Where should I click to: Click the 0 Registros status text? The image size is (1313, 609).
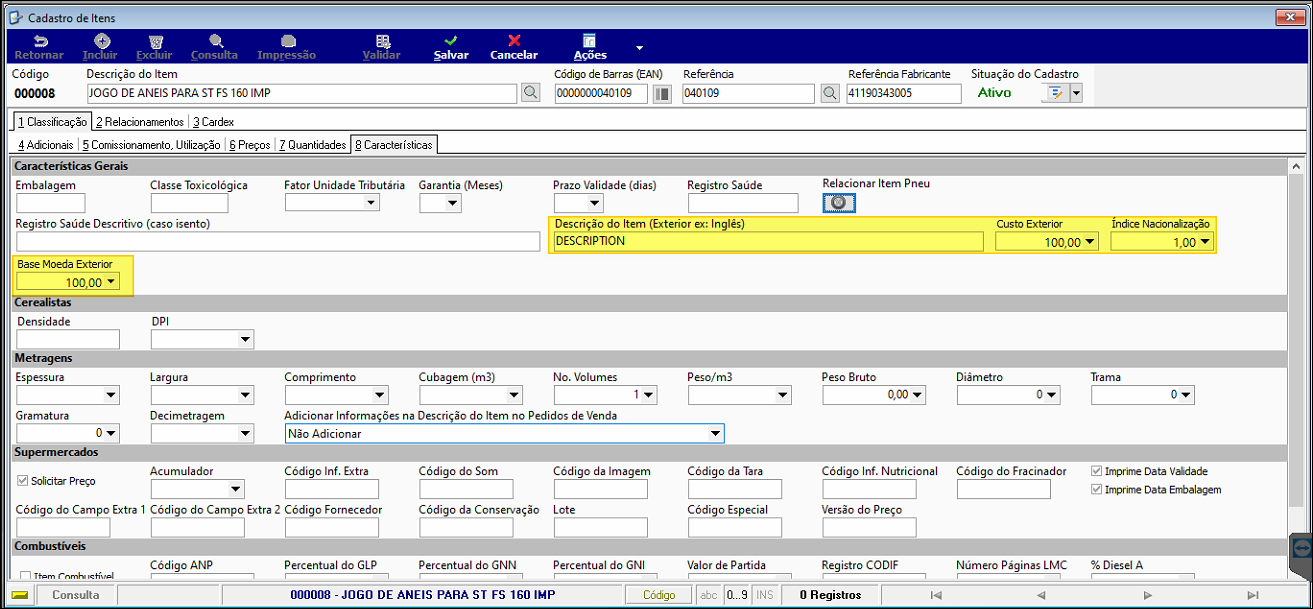(x=830, y=595)
